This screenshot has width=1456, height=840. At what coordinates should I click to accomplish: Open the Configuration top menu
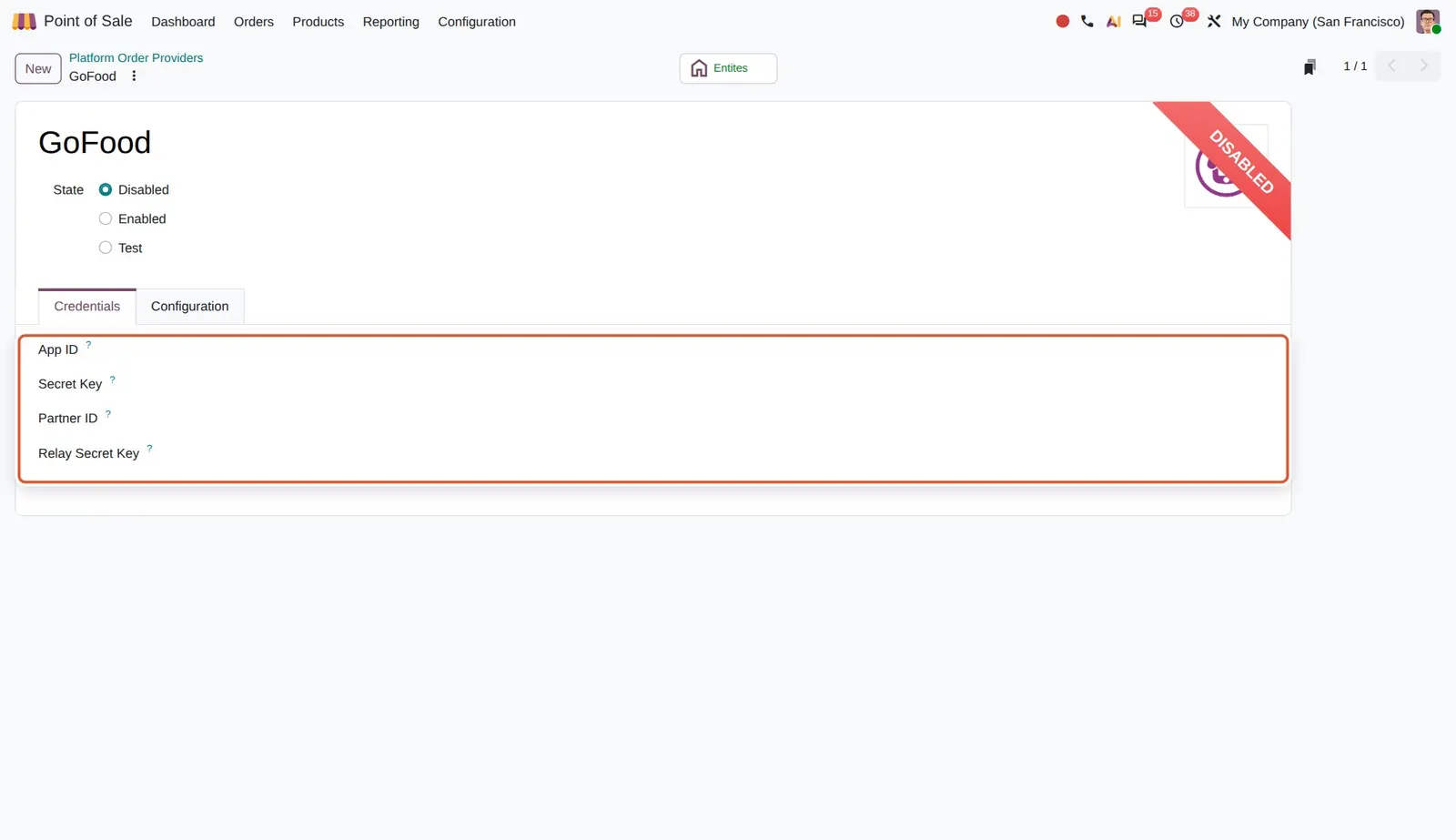477,22
